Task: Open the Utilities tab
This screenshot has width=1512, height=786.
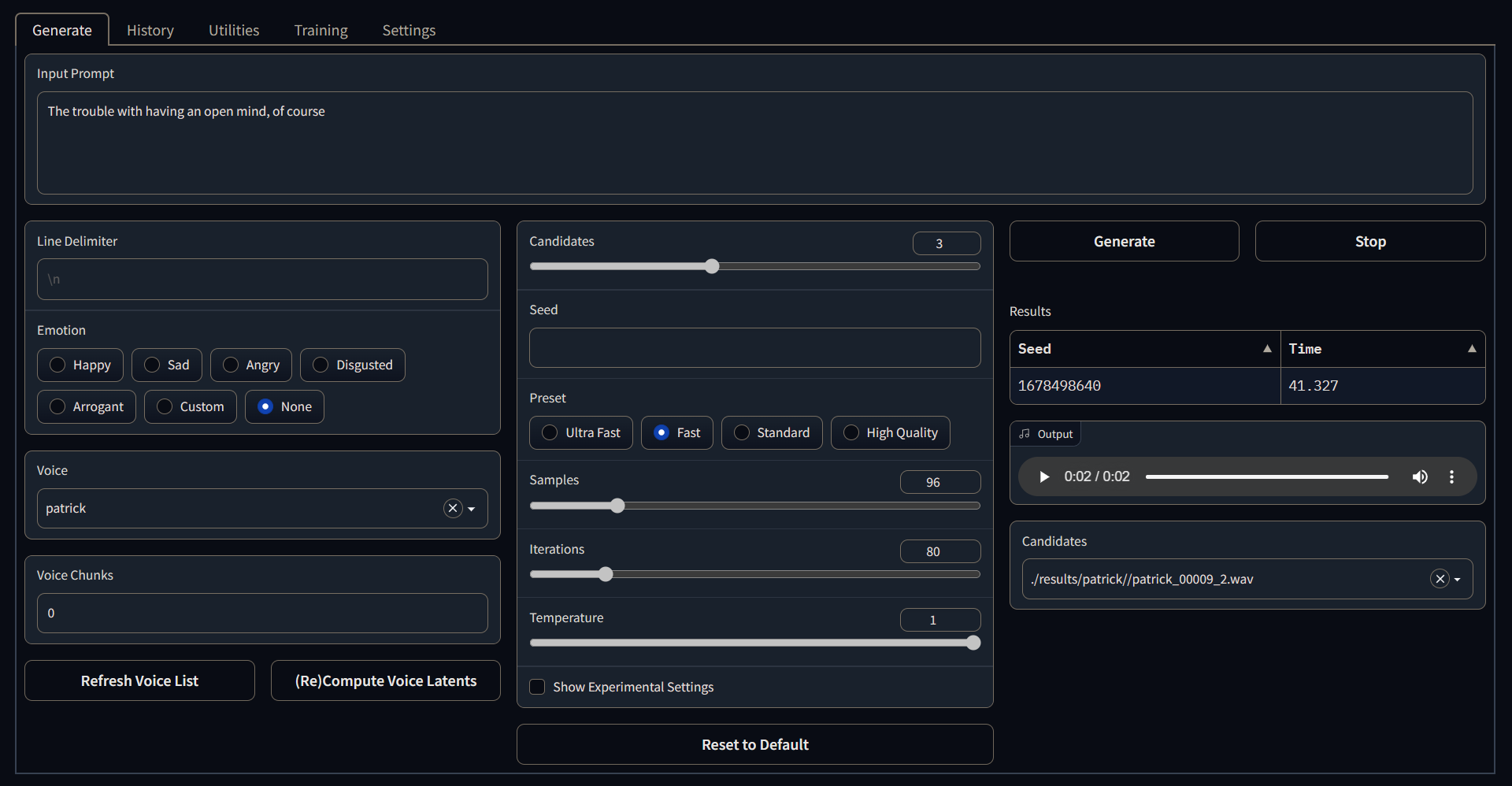Action: [x=234, y=30]
